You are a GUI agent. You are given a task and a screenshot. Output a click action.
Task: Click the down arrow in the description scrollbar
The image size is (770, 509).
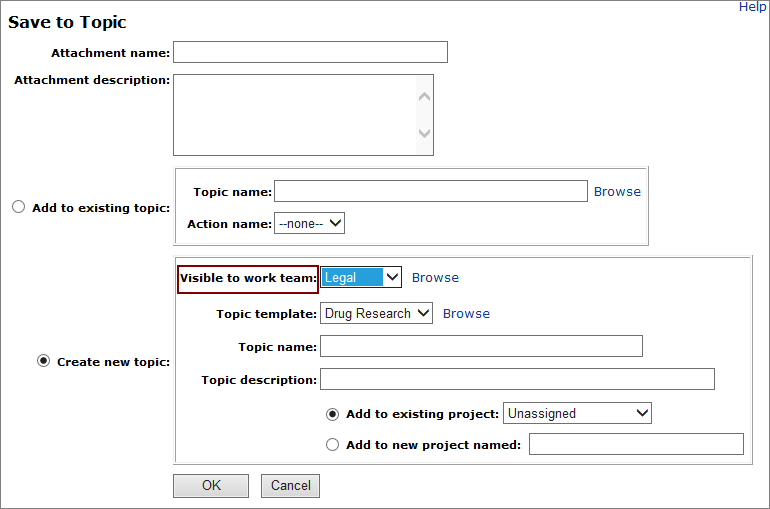(424, 133)
